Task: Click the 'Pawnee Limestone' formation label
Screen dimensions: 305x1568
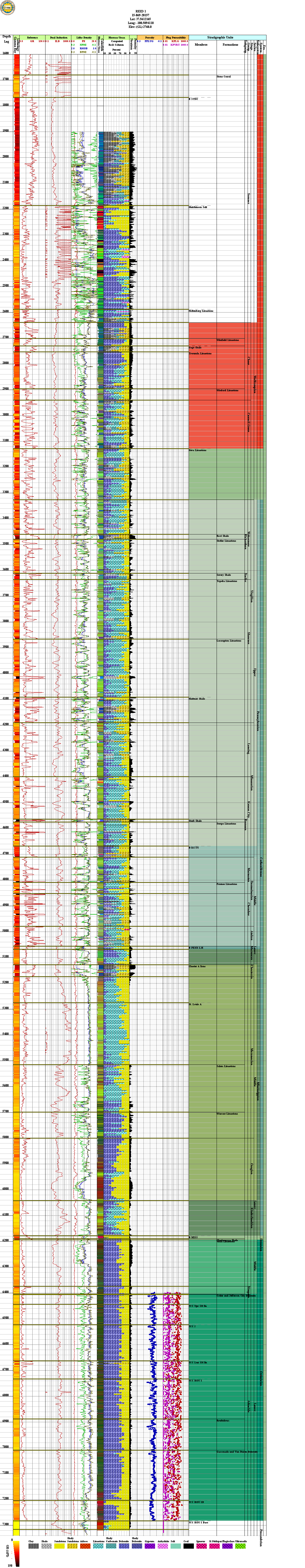Action: pos(227,884)
